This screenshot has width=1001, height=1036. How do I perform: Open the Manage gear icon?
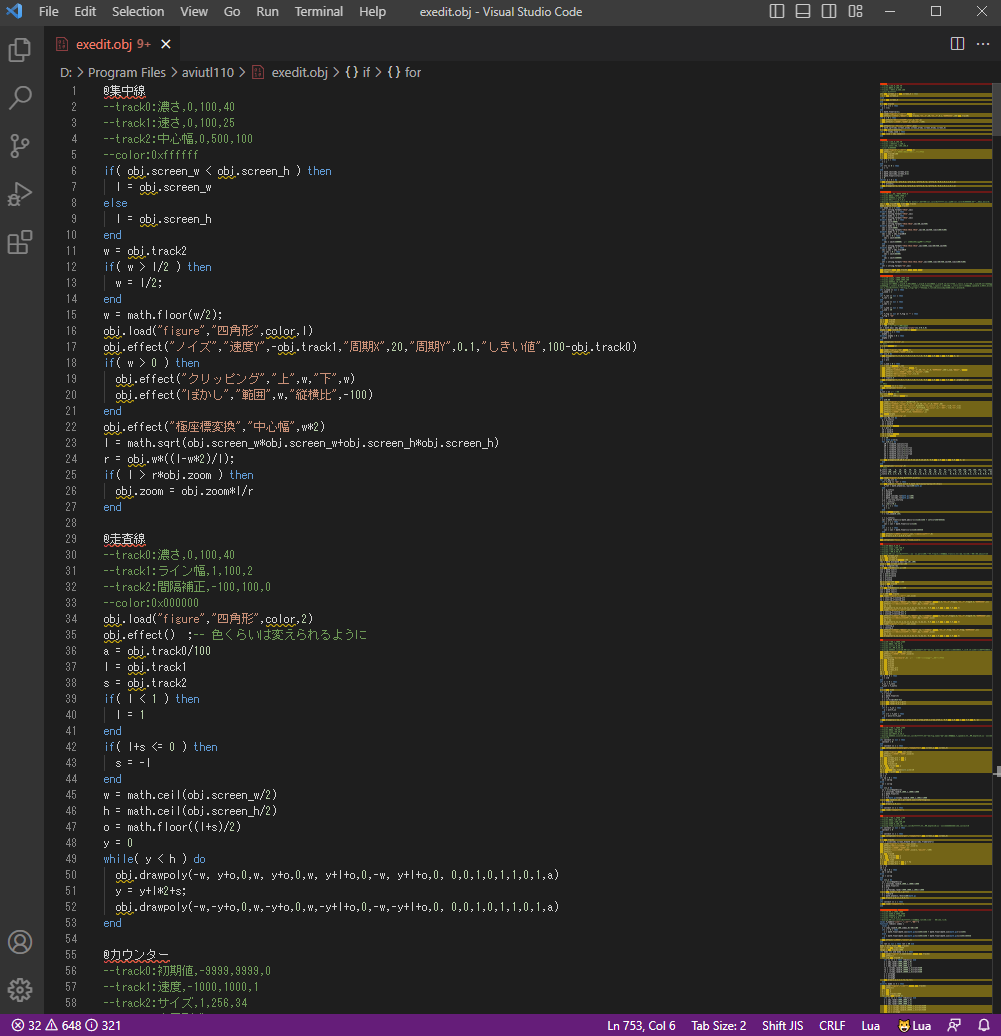(x=20, y=990)
